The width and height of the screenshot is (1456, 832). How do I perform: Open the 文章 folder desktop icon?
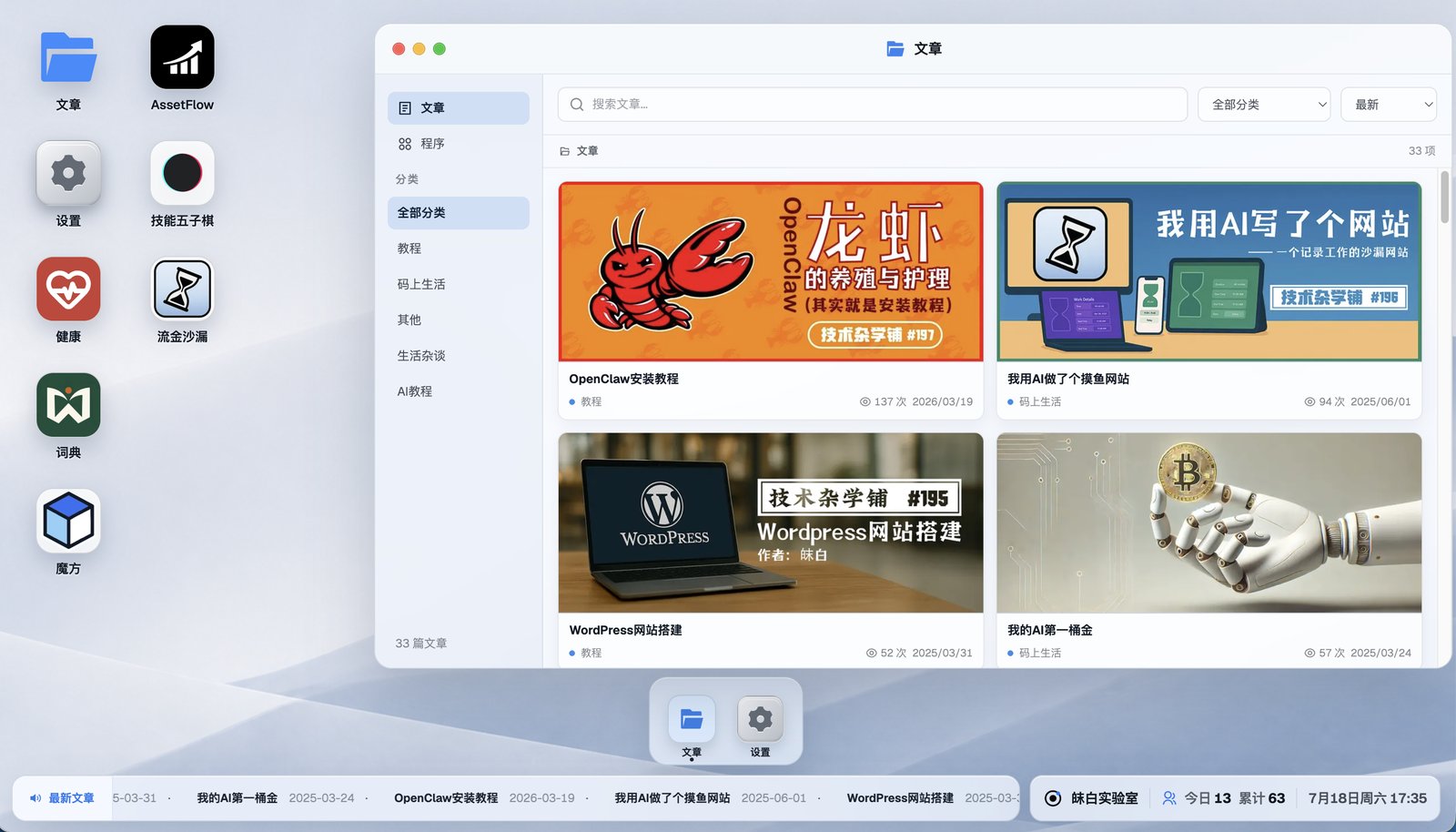click(68, 57)
